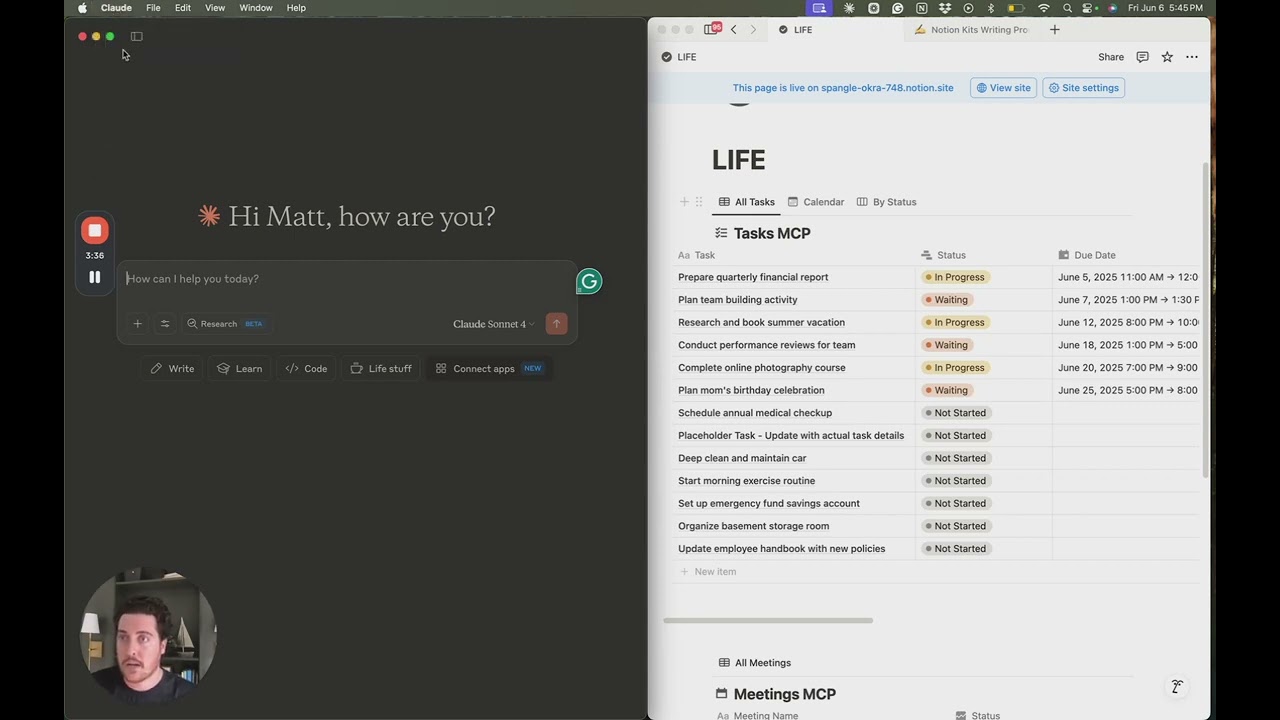Add a new Notion tab with plus
Viewport: 1280px width, 720px height.
[x=1054, y=30]
